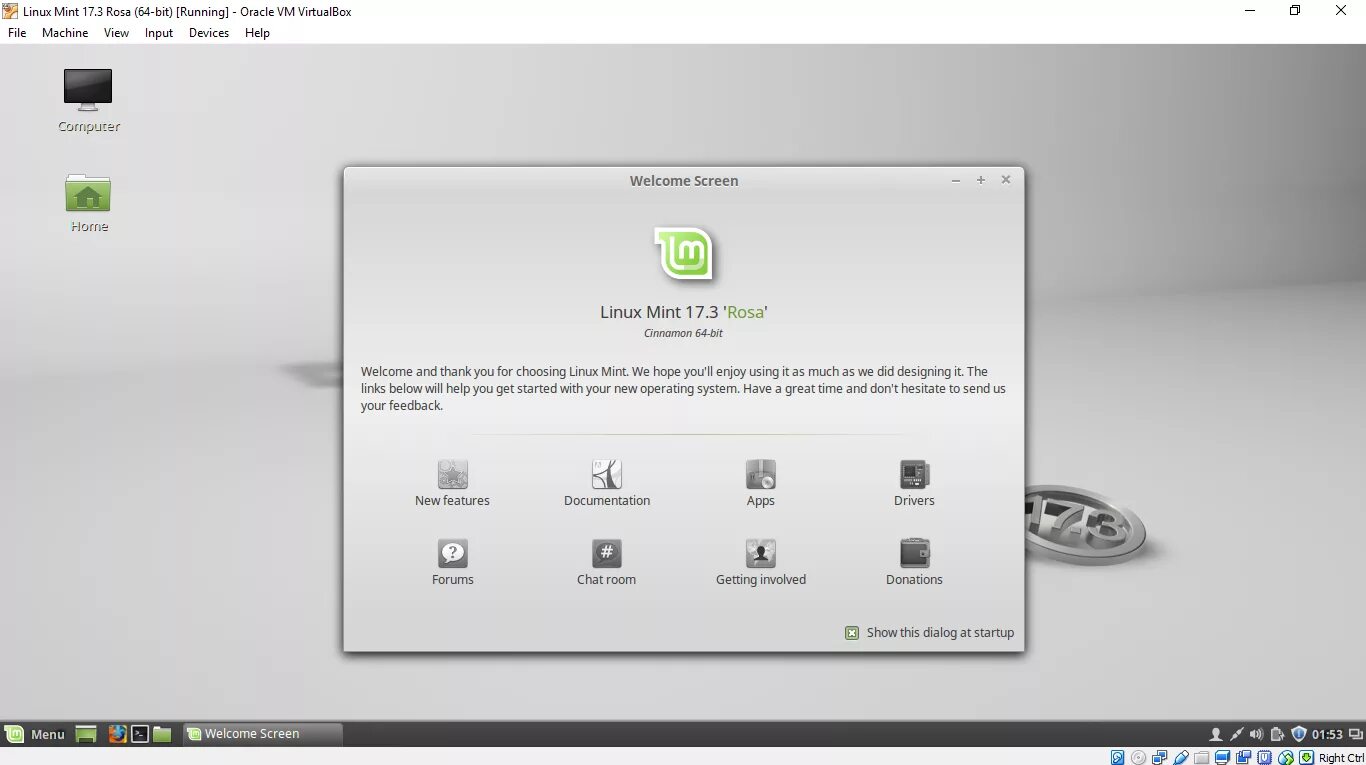Viewport: 1366px width, 765px height.
Task: Click the Linux Mint logo in dialog
Action: click(x=684, y=254)
